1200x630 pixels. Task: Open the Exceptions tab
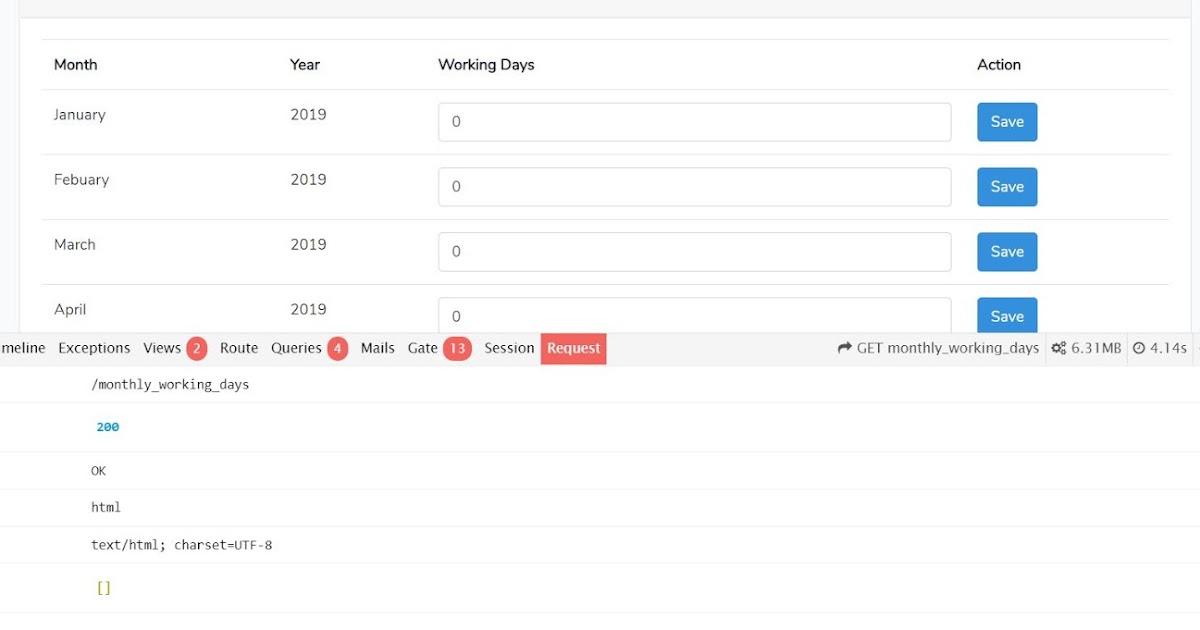[x=94, y=348]
